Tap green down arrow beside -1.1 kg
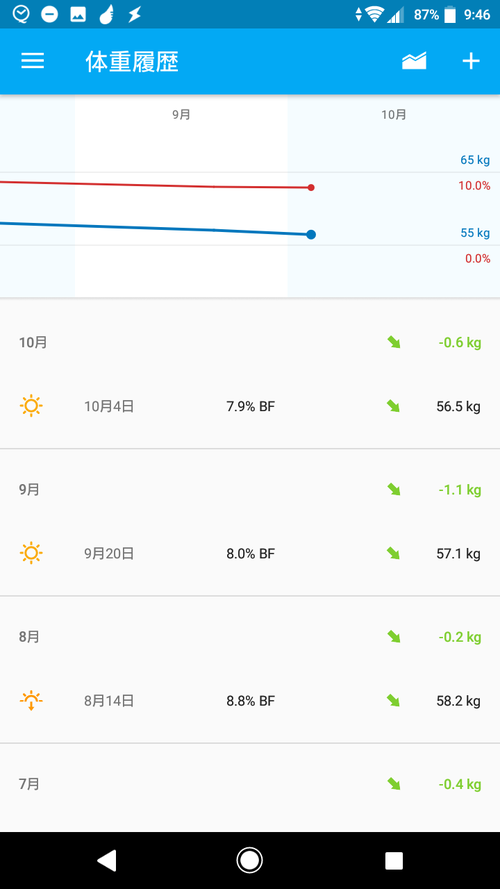The height and width of the screenshot is (889, 500). (x=393, y=489)
